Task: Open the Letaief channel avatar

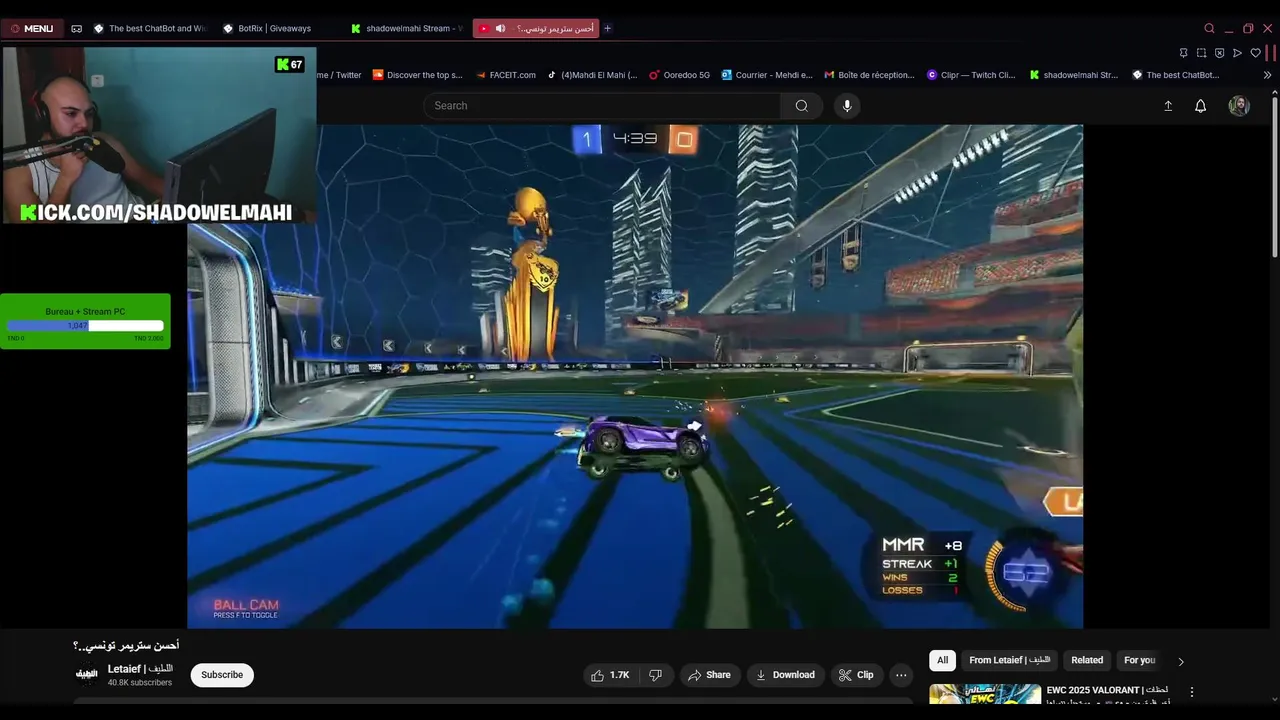Action: point(87,674)
